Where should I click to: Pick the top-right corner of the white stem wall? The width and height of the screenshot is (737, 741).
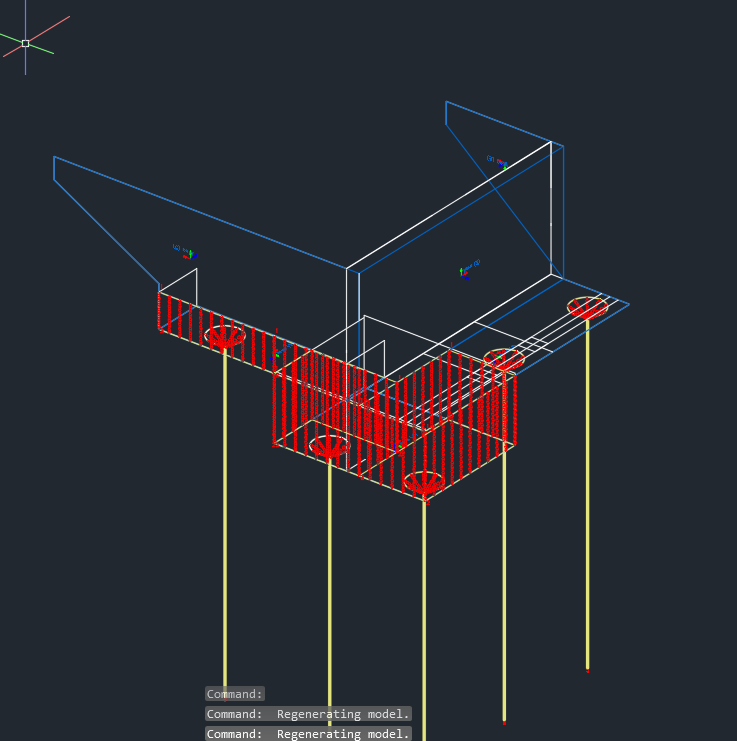(x=551, y=142)
